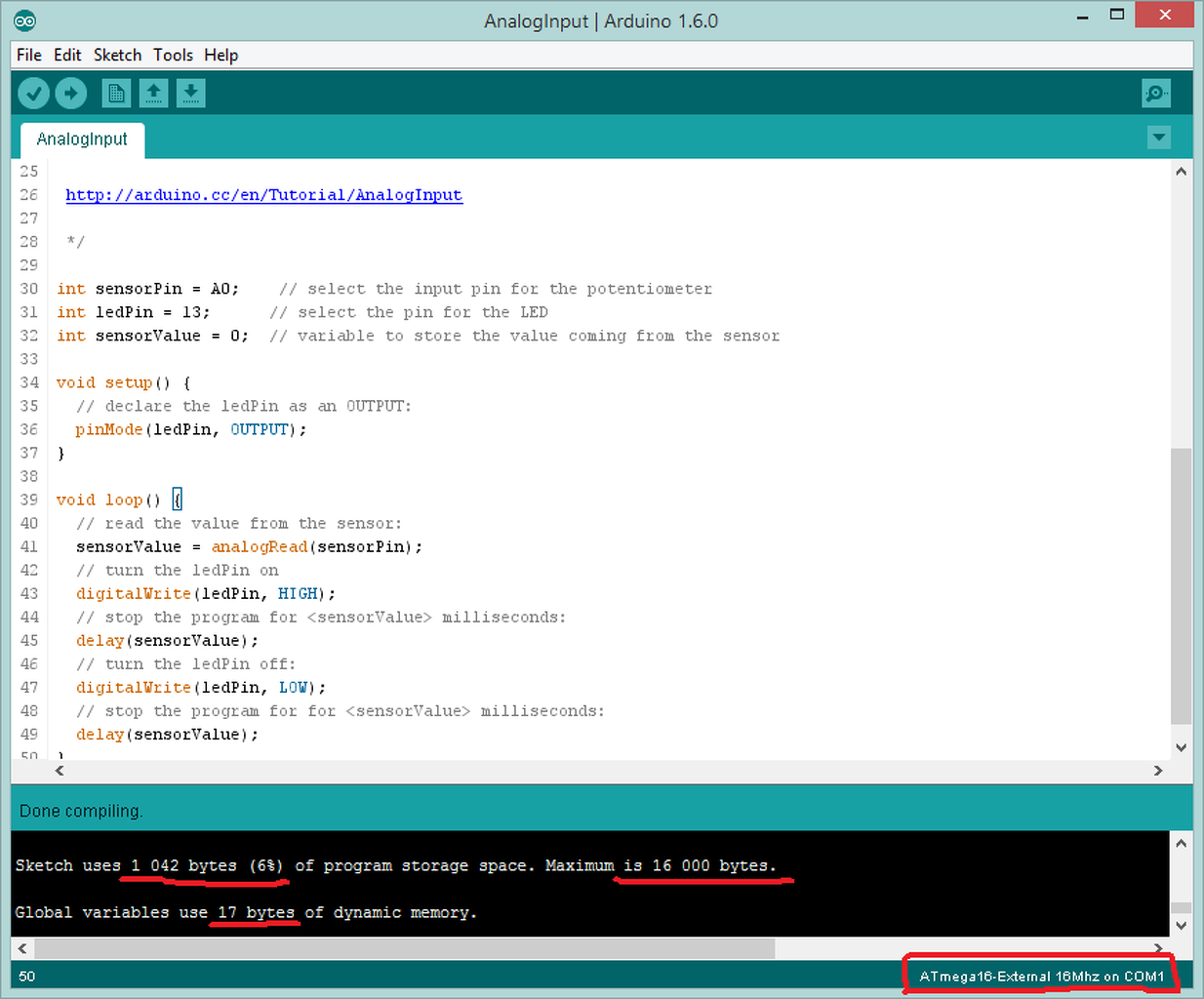1204x999 pixels.
Task: Click '// turn the ledPin off:' comment
Action: [x=185, y=663]
